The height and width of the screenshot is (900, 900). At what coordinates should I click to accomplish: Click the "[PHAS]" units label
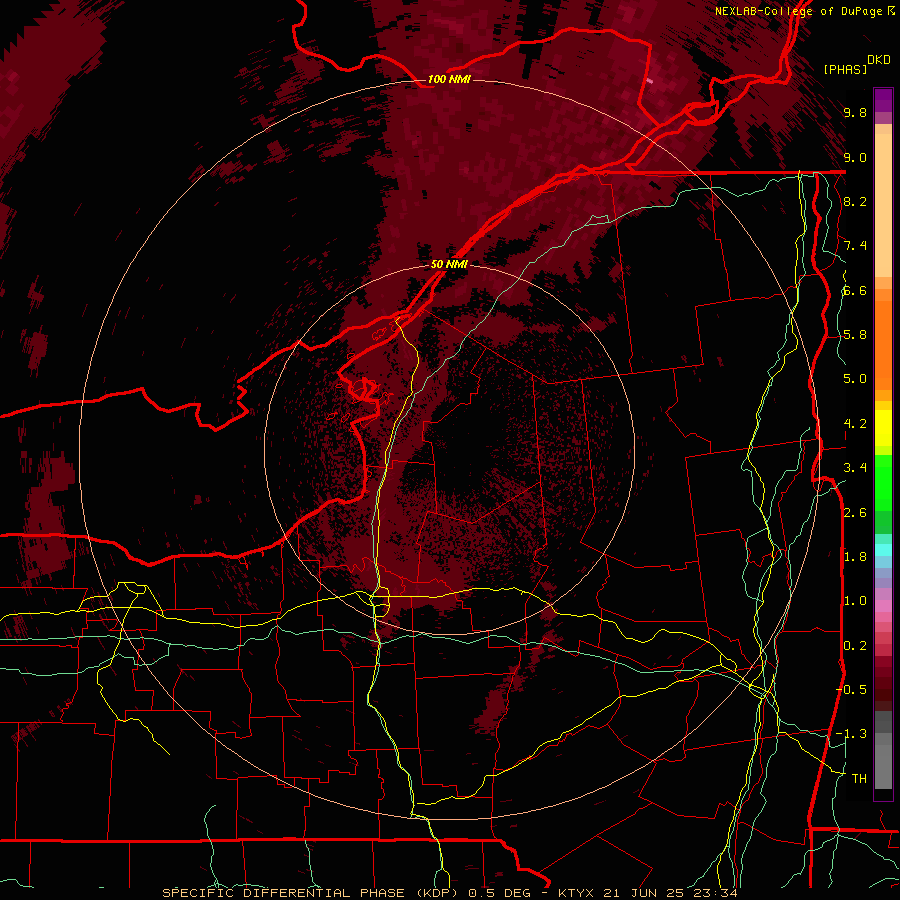coord(845,69)
